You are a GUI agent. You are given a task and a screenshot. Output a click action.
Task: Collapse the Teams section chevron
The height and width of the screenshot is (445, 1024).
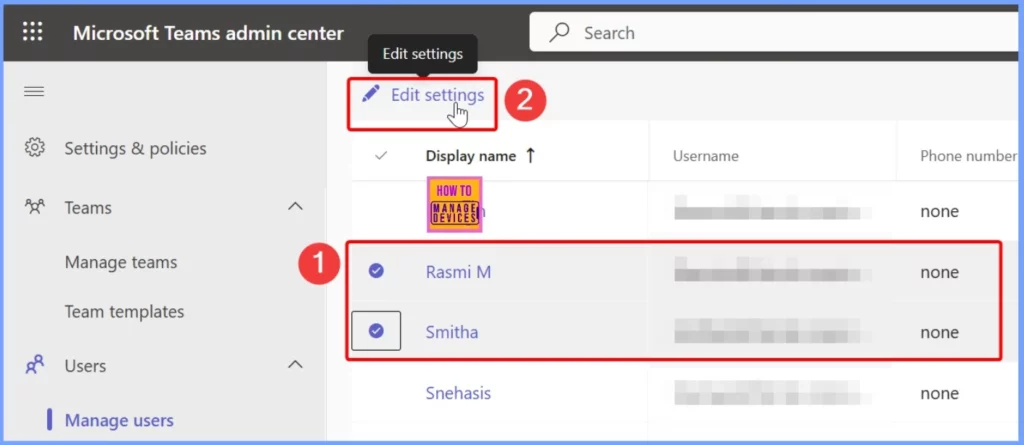click(296, 206)
